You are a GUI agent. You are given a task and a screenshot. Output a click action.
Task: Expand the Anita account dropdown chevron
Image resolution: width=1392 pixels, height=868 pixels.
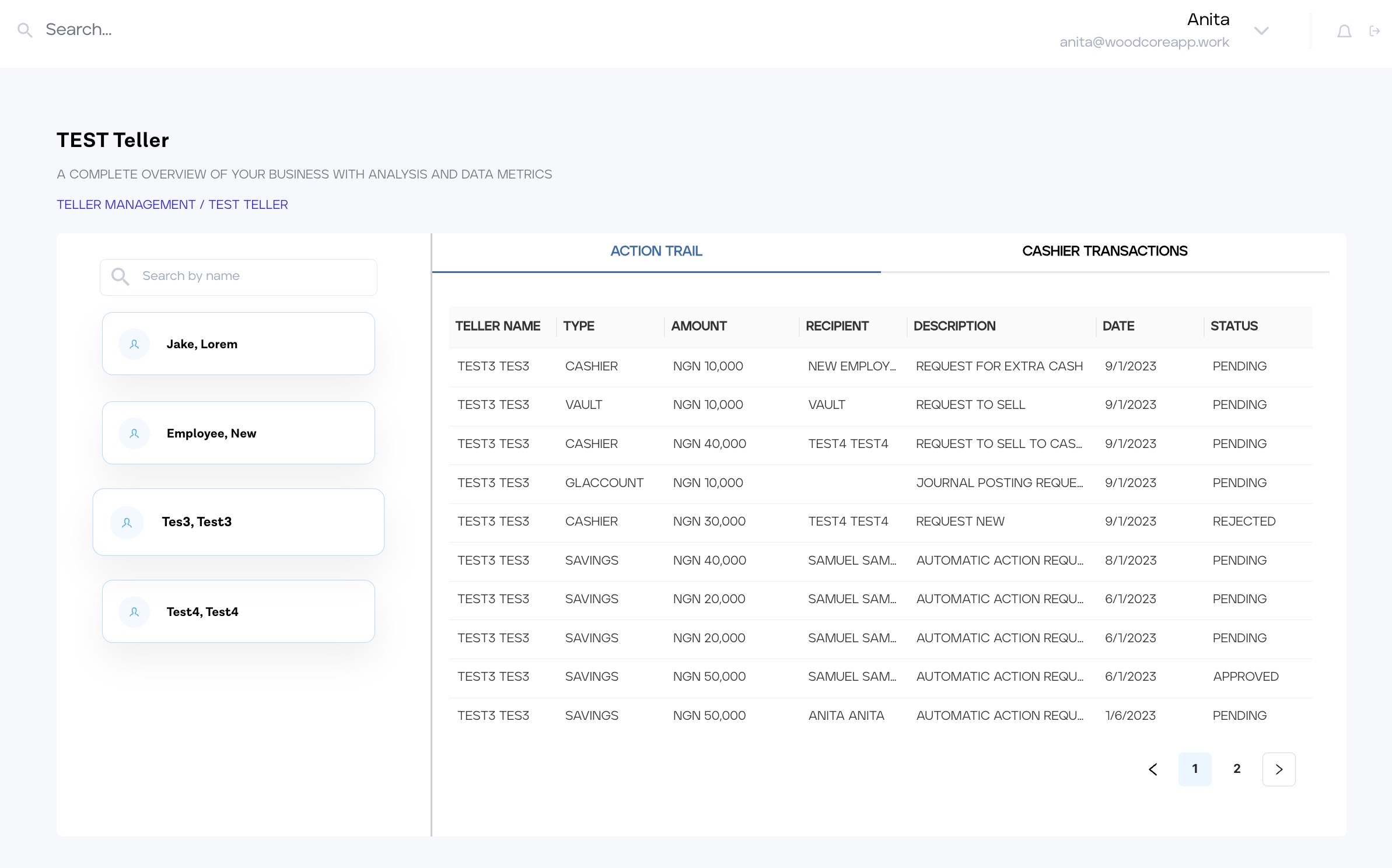[x=1261, y=31]
